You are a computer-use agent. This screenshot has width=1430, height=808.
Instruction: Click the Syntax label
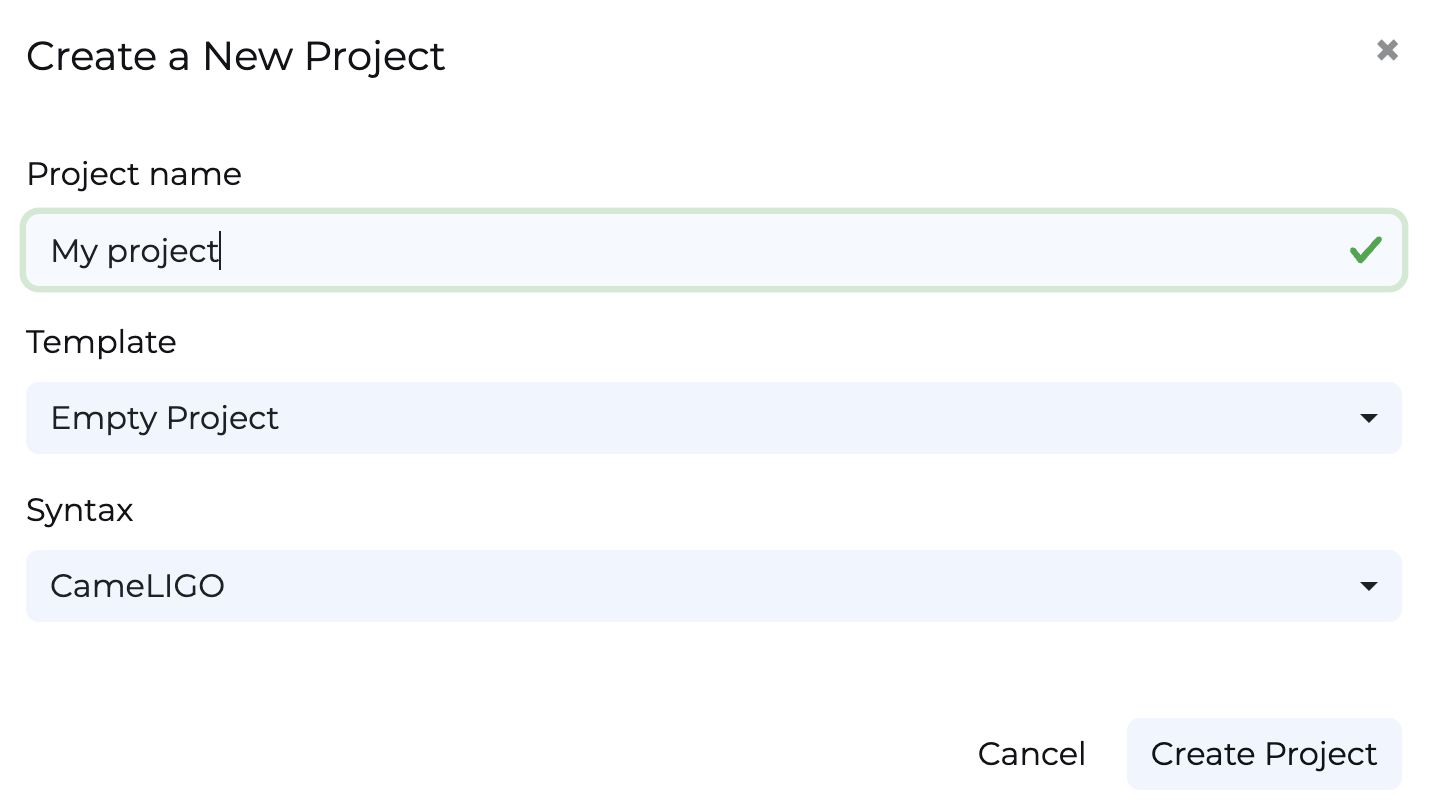[80, 510]
